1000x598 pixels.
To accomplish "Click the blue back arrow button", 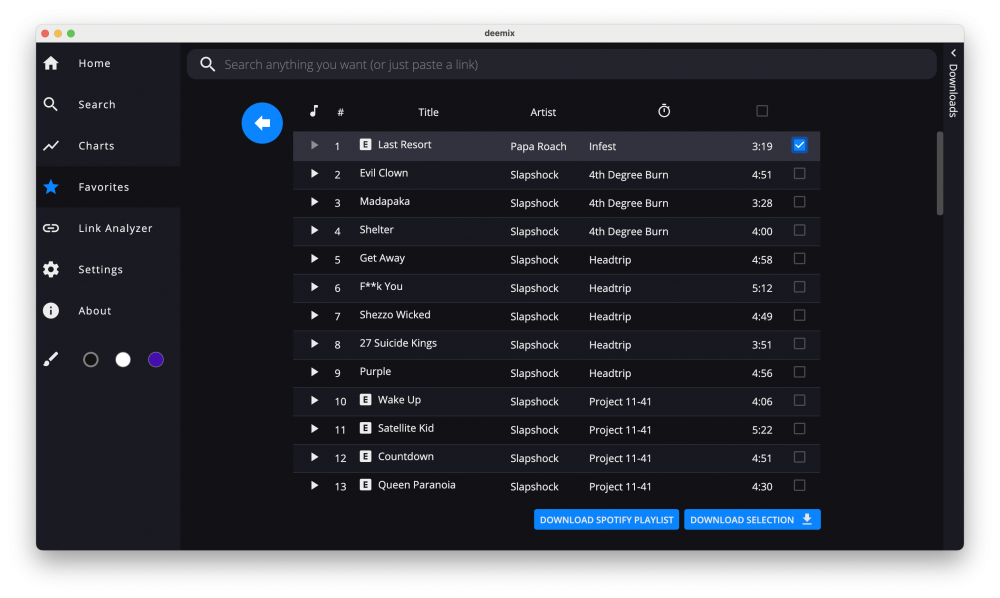I will pos(262,123).
